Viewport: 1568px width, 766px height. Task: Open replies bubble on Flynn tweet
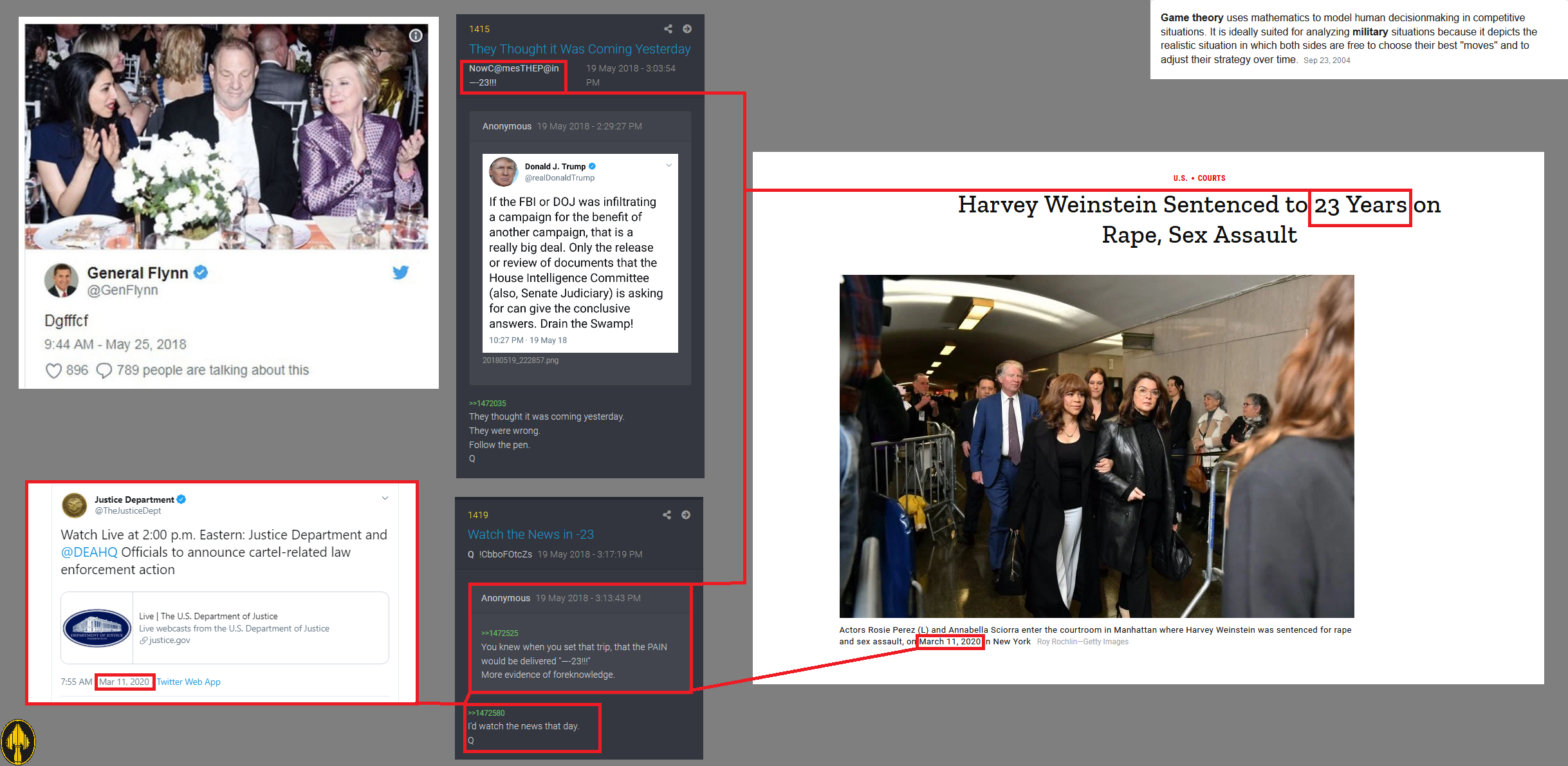[104, 371]
